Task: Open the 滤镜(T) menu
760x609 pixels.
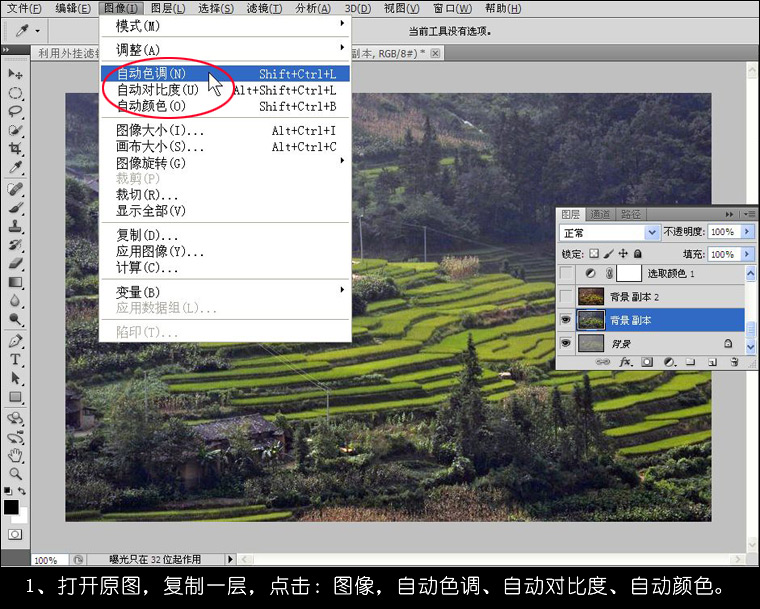Action: coord(264,8)
